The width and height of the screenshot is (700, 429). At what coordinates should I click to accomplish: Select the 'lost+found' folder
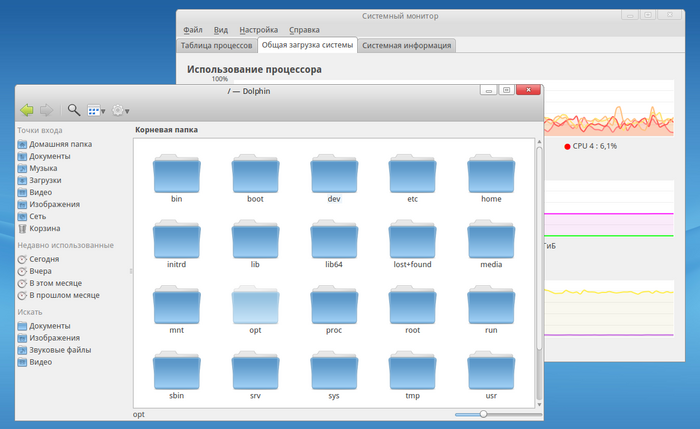pyautogui.click(x=412, y=240)
